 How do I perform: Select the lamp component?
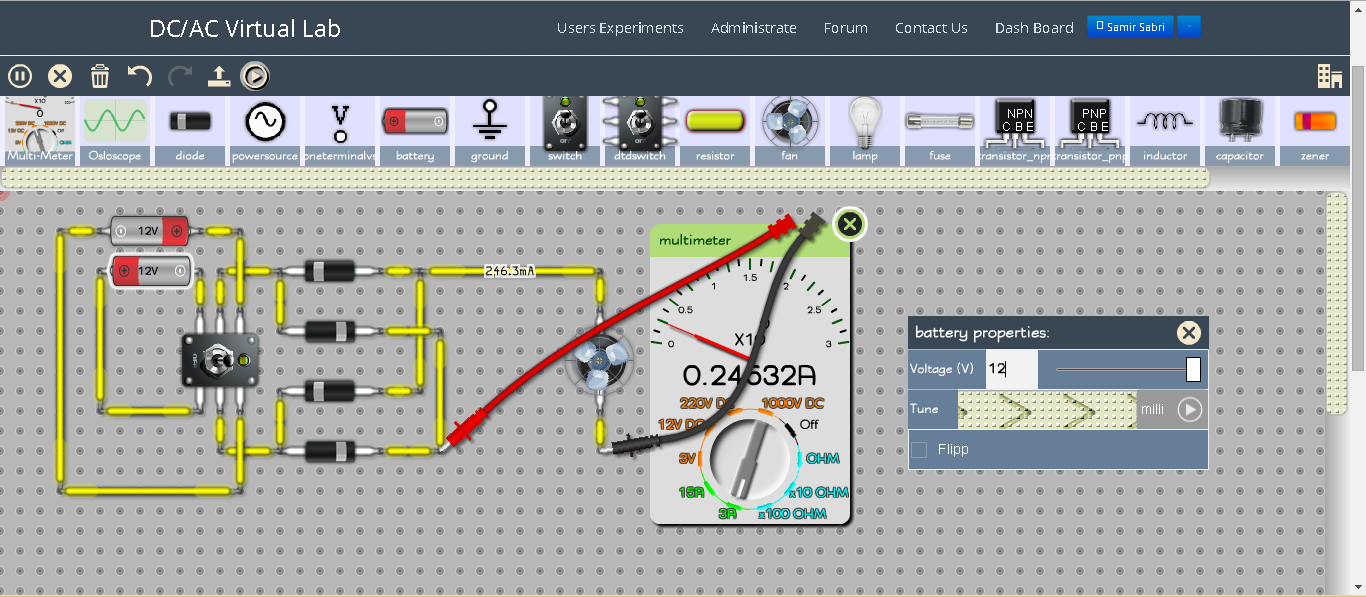tap(865, 130)
